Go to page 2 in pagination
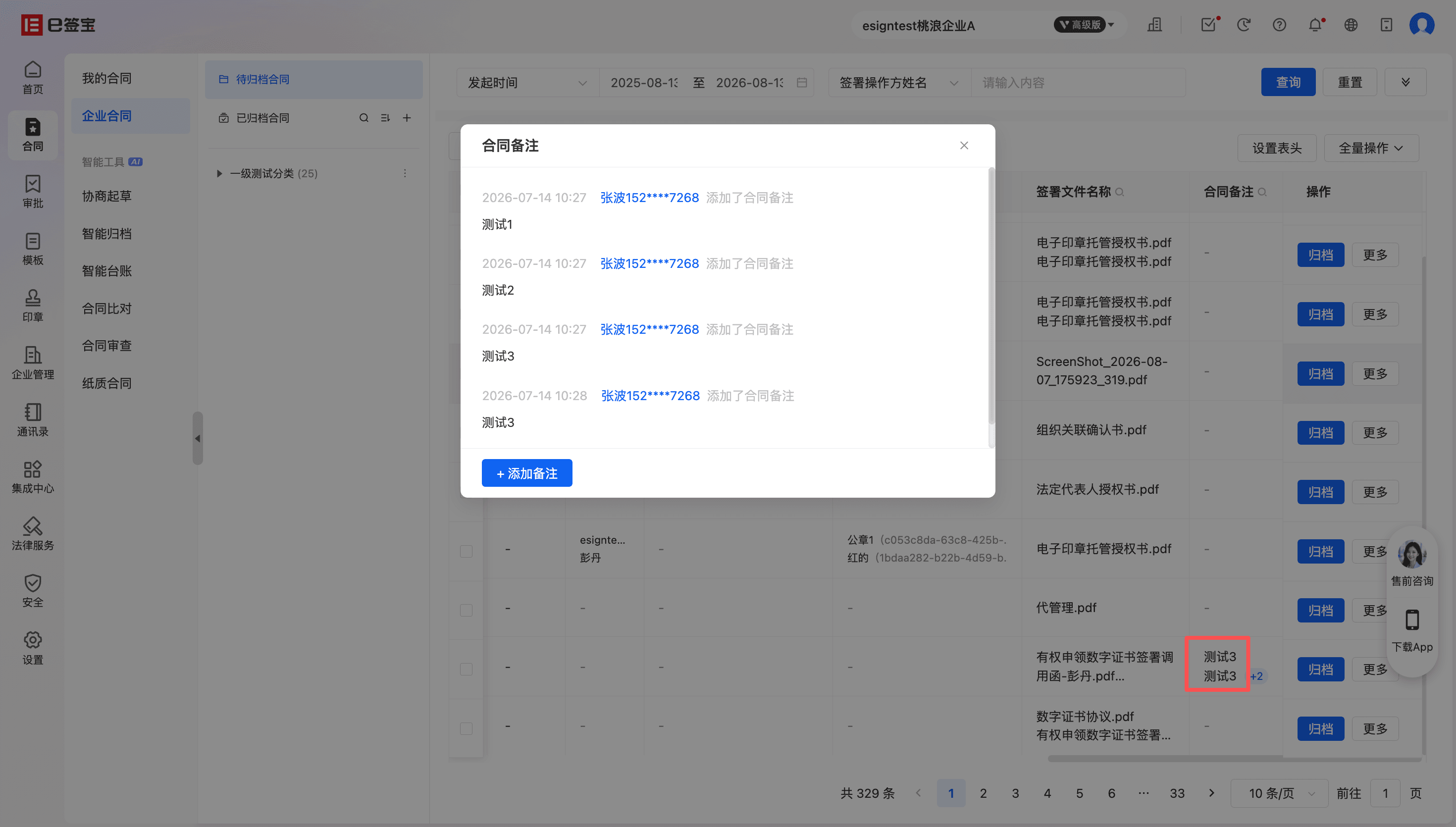The width and height of the screenshot is (1456, 827). (983, 793)
